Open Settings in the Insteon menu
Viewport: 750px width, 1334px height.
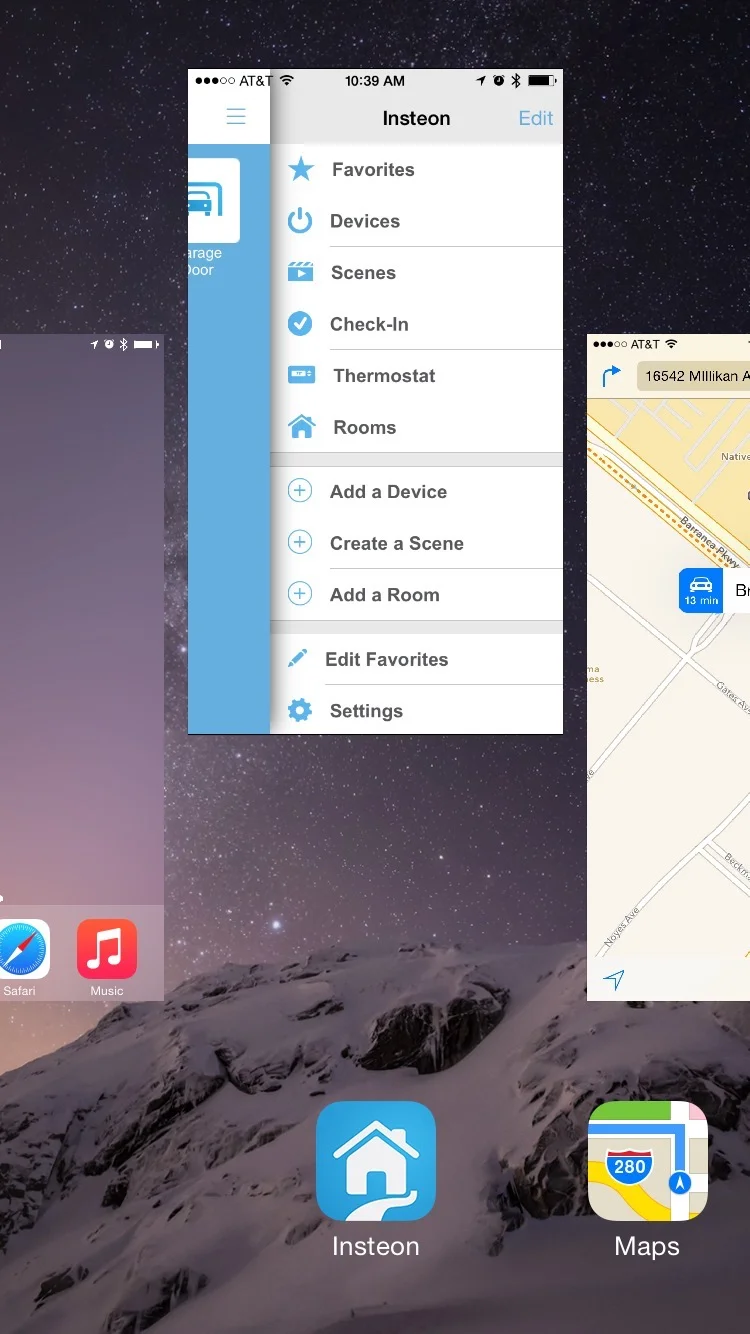click(x=416, y=710)
